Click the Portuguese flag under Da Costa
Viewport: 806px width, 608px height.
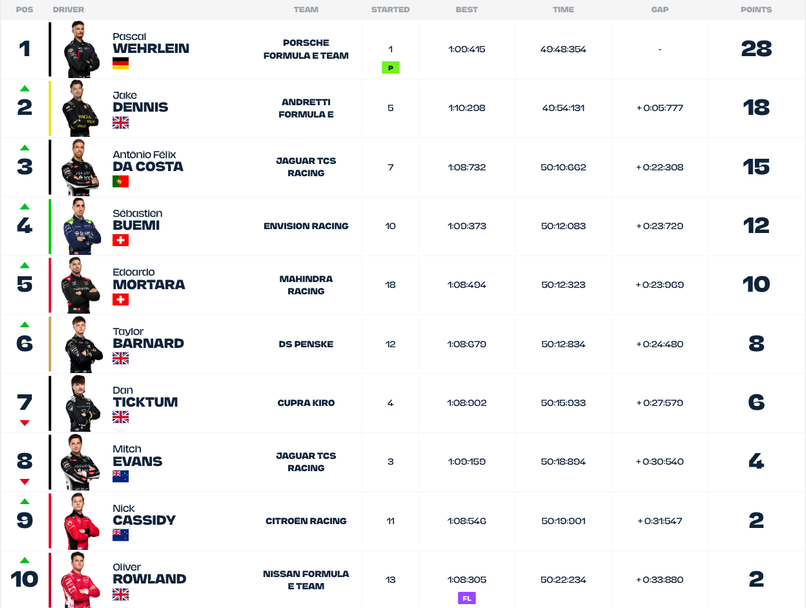pos(121,181)
